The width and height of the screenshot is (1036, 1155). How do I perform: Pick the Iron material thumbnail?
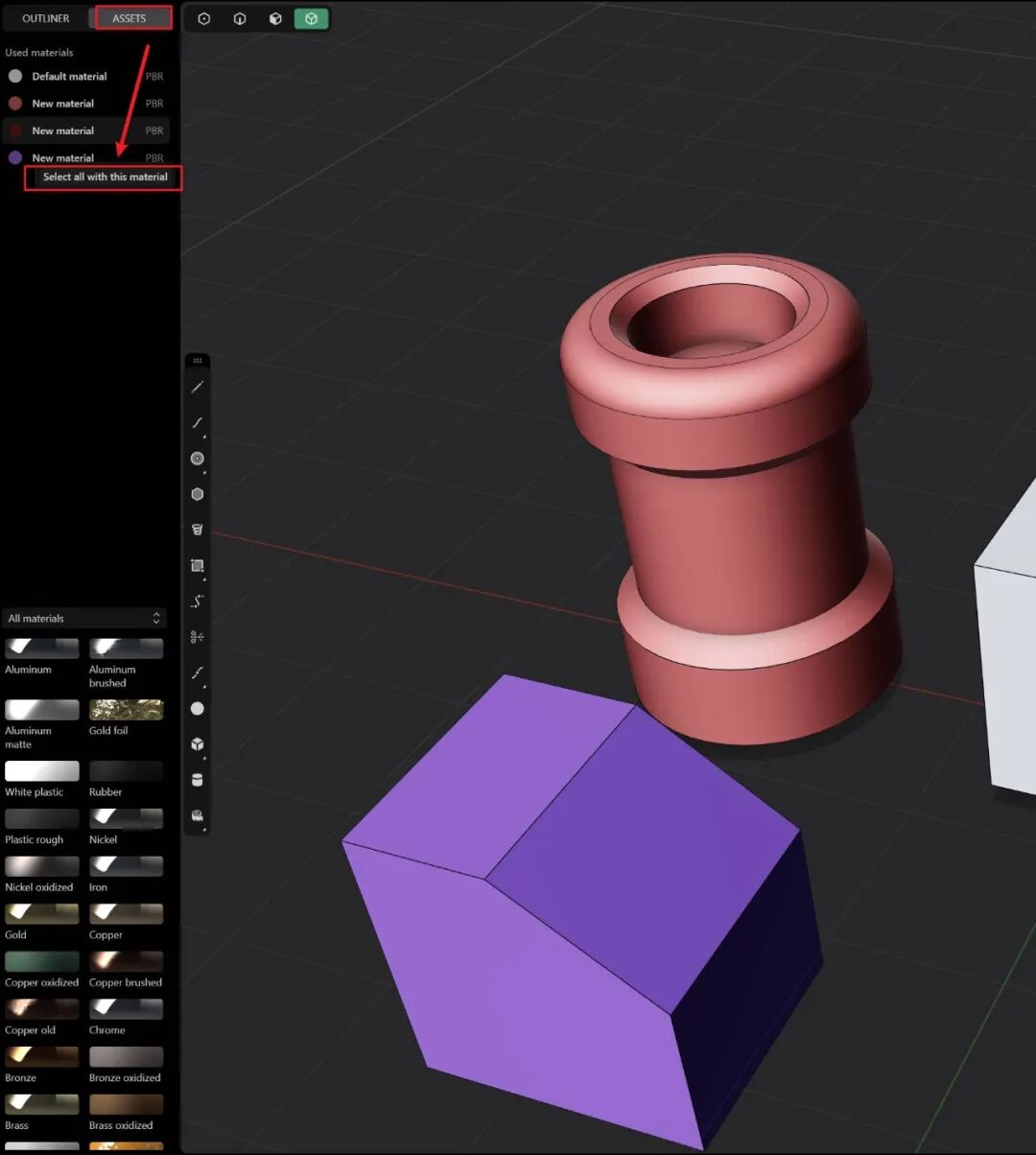127,867
